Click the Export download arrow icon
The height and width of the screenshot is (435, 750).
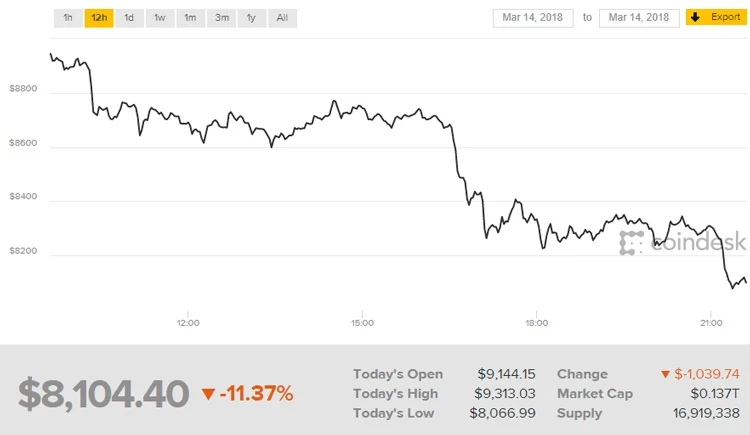(x=695, y=17)
